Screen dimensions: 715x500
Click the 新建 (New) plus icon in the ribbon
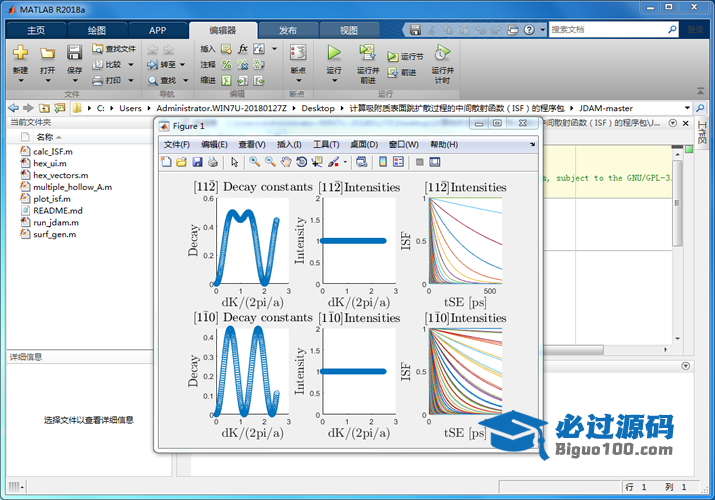(x=20, y=52)
